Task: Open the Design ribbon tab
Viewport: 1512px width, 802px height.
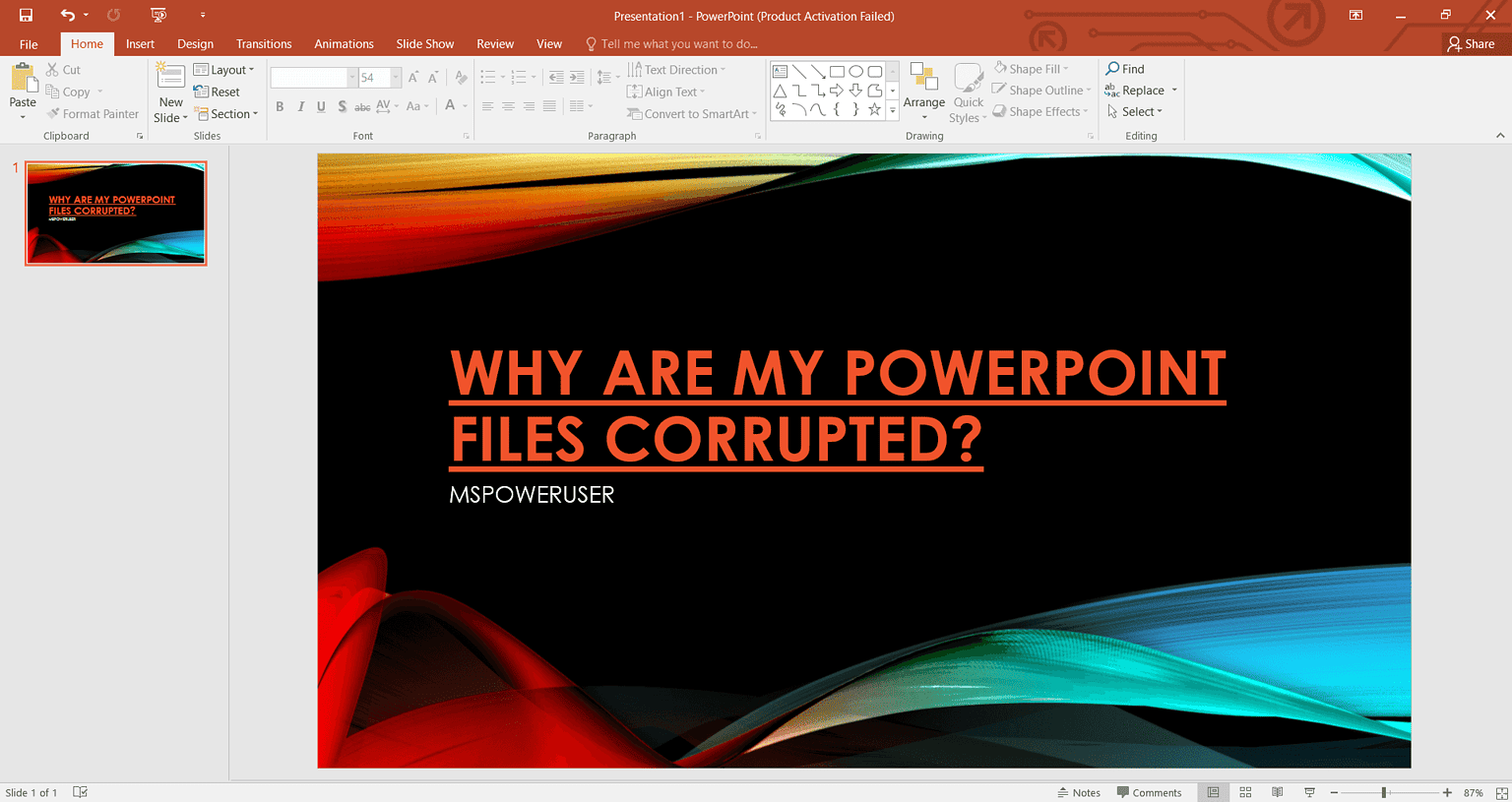Action: point(195,43)
